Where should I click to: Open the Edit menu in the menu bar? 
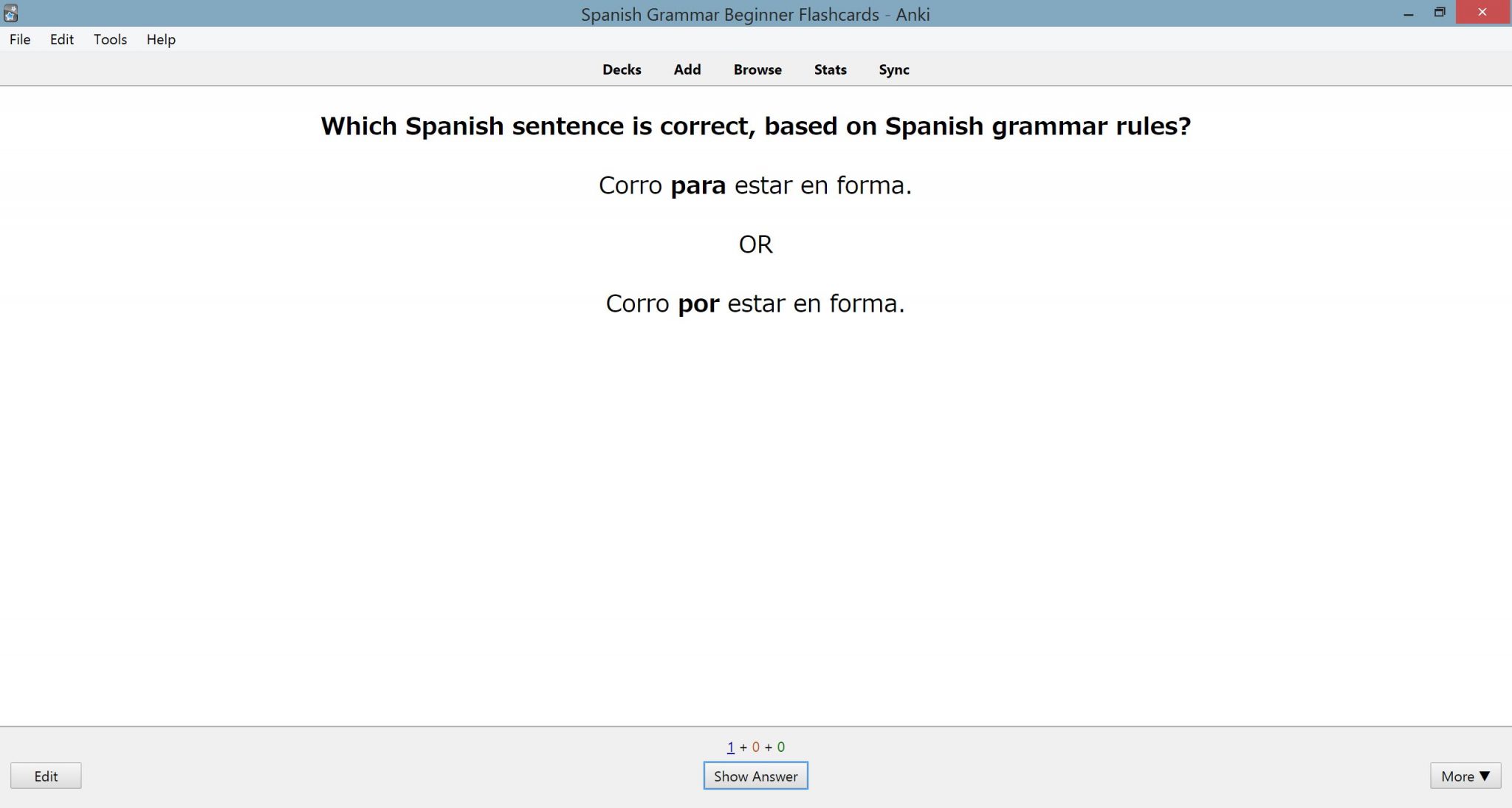pos(62,39)
